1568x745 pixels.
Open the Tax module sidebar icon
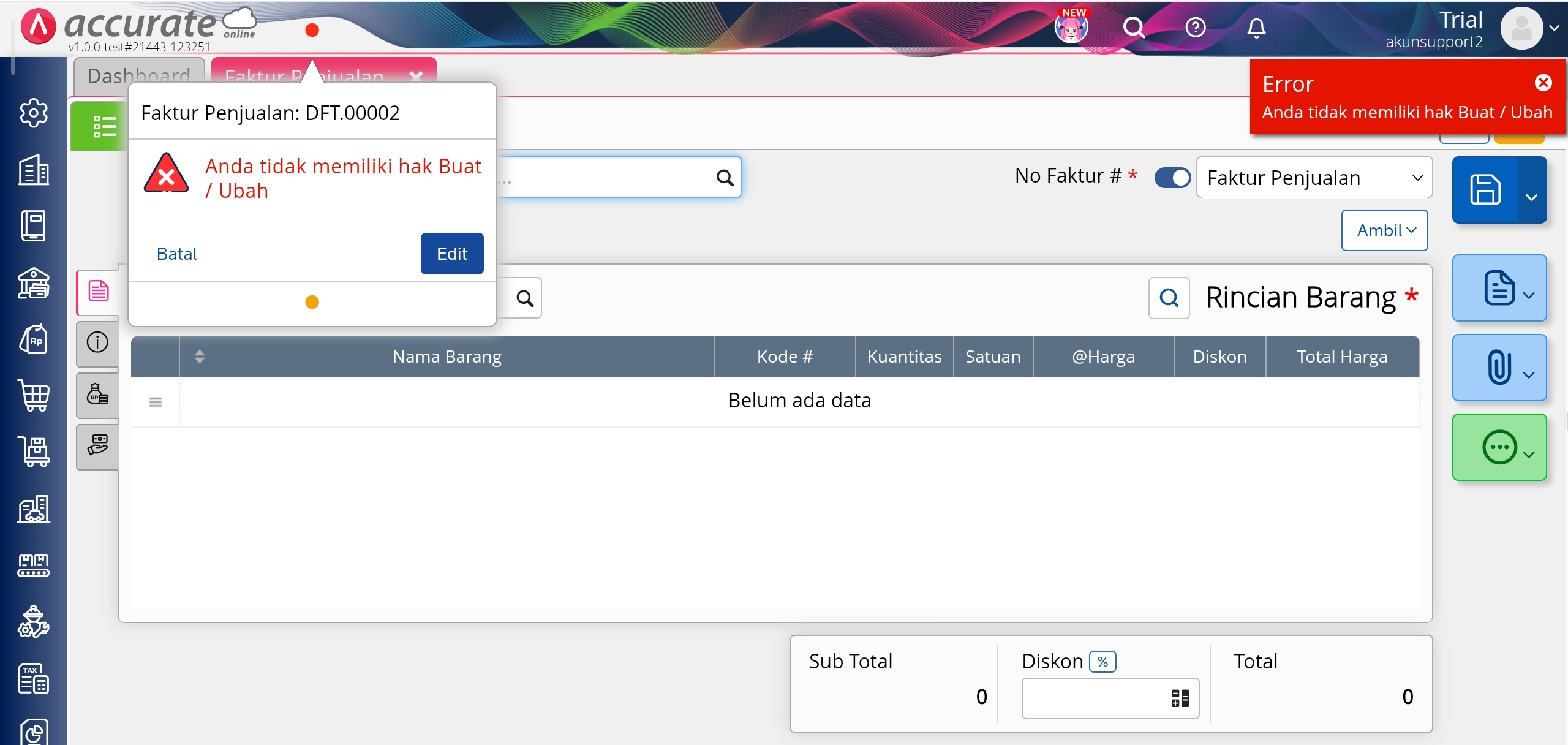34,679
